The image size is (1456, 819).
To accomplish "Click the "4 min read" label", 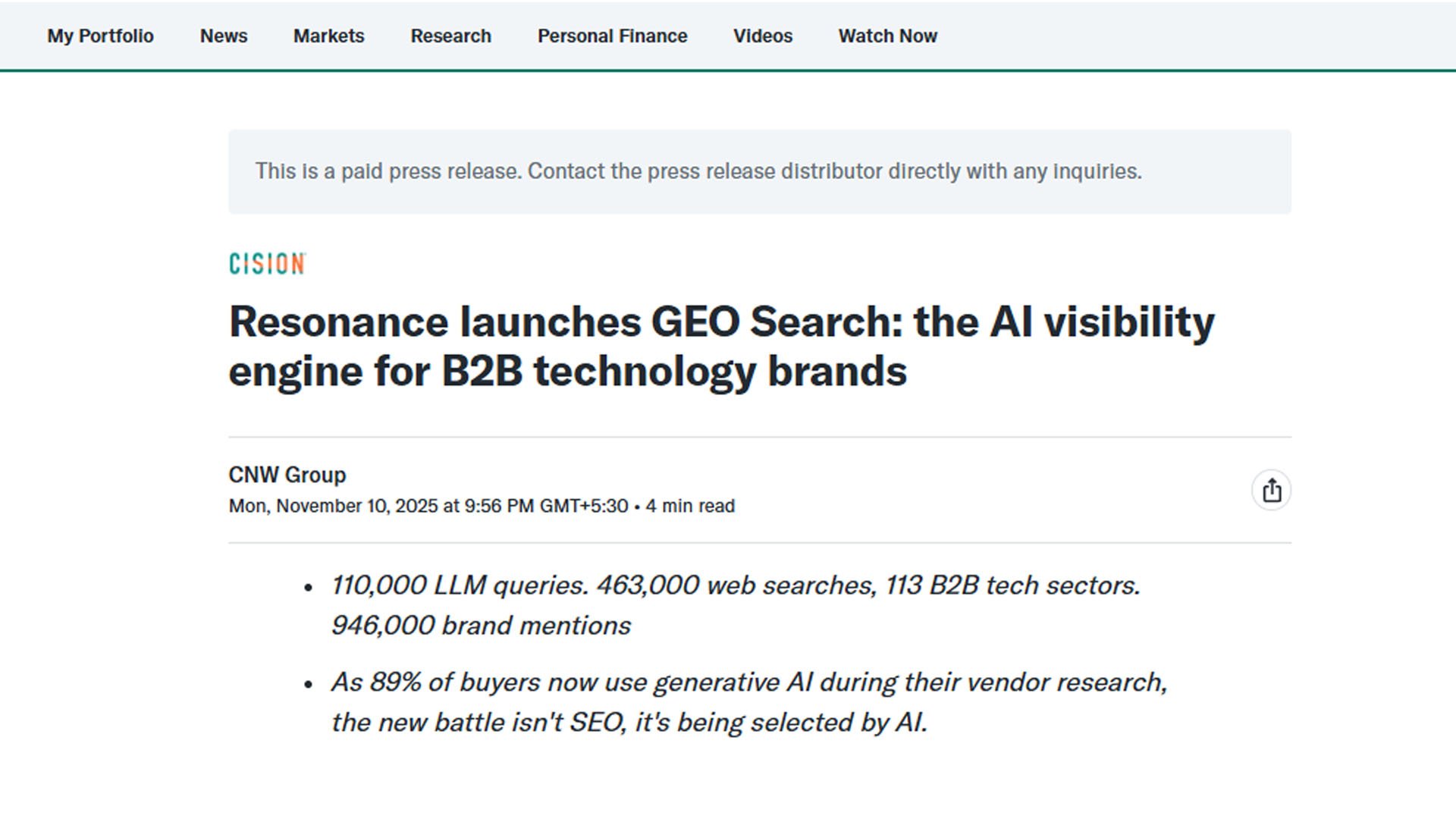I will [690, 506].
